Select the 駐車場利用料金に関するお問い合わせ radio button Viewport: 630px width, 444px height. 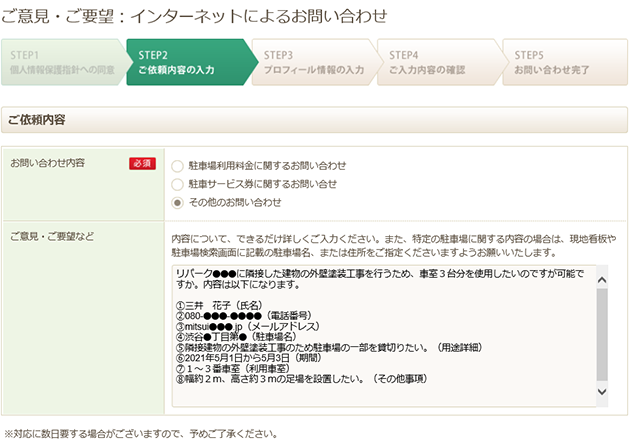pyautogui.click(x=177, y=166)
